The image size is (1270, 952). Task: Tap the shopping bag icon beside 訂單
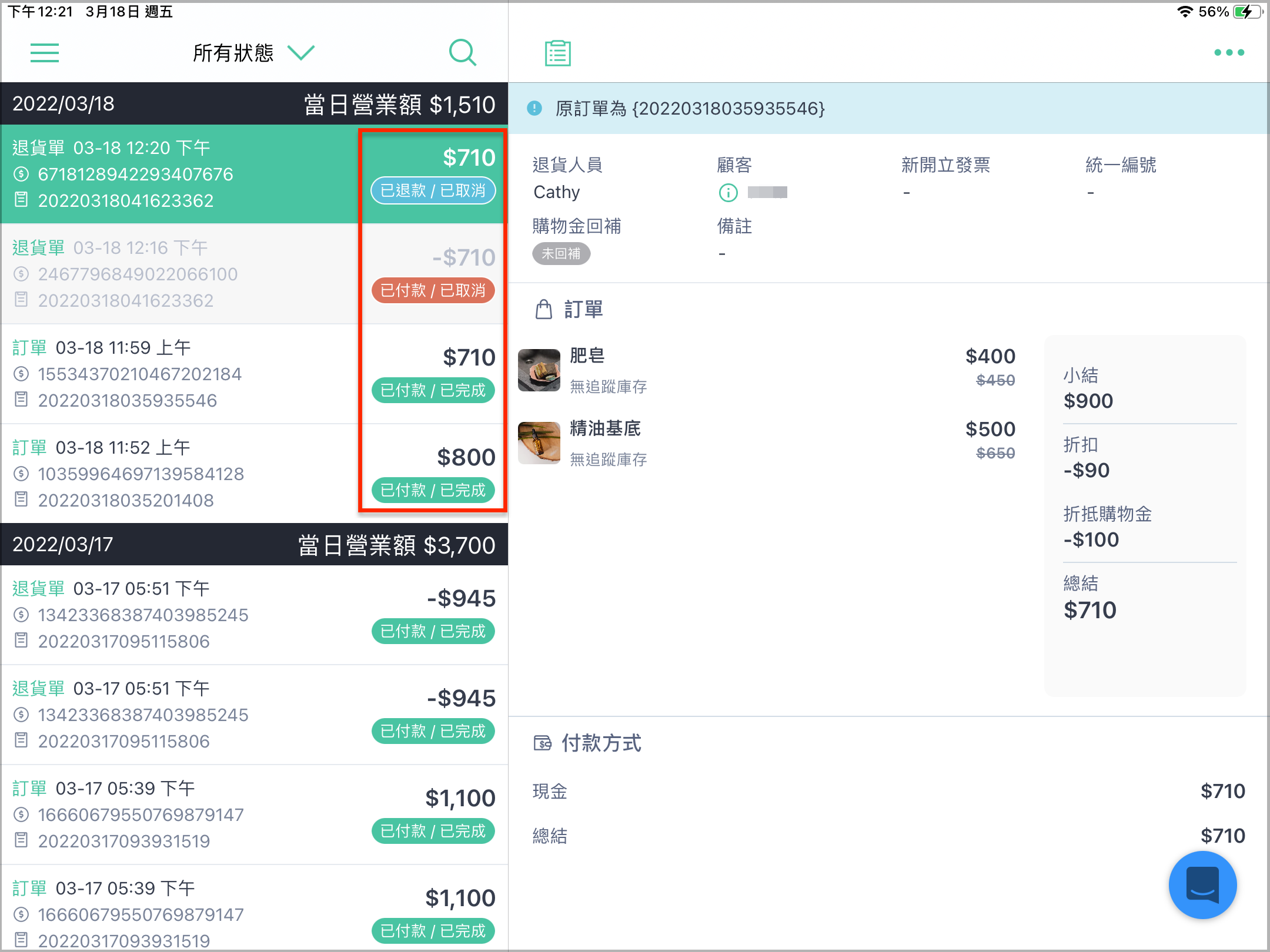543,309
